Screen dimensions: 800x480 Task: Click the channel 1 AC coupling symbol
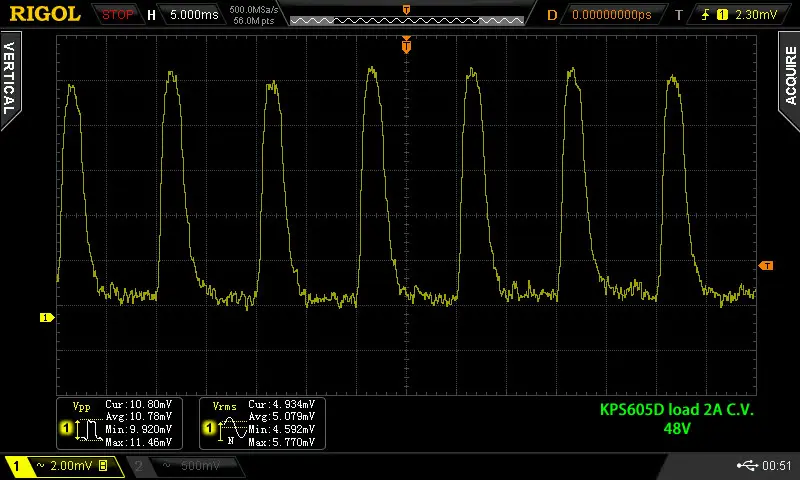[x=41, y=465]
